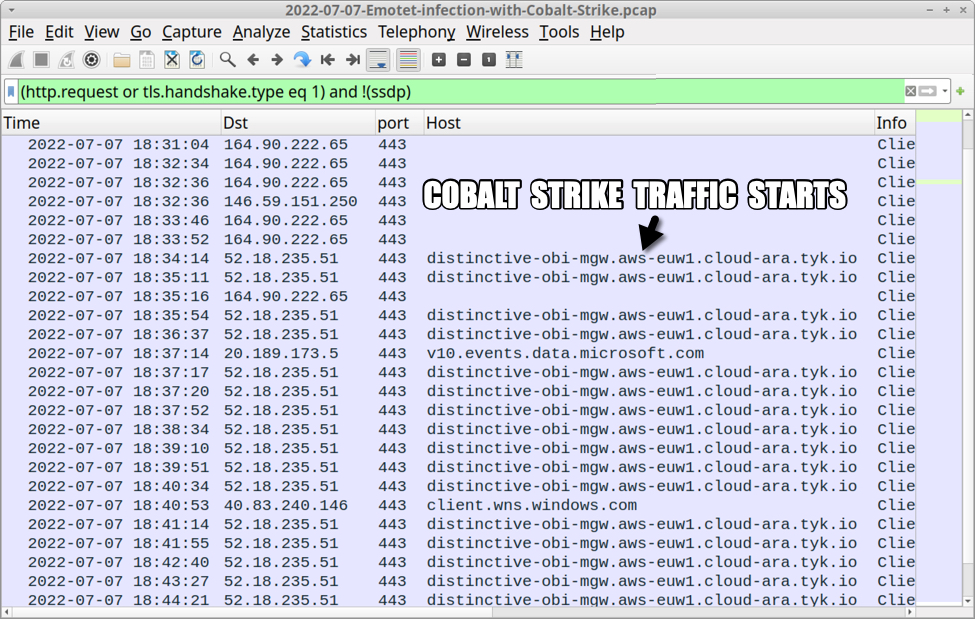
Task: Save this capture file
Action: pos(147,60)
